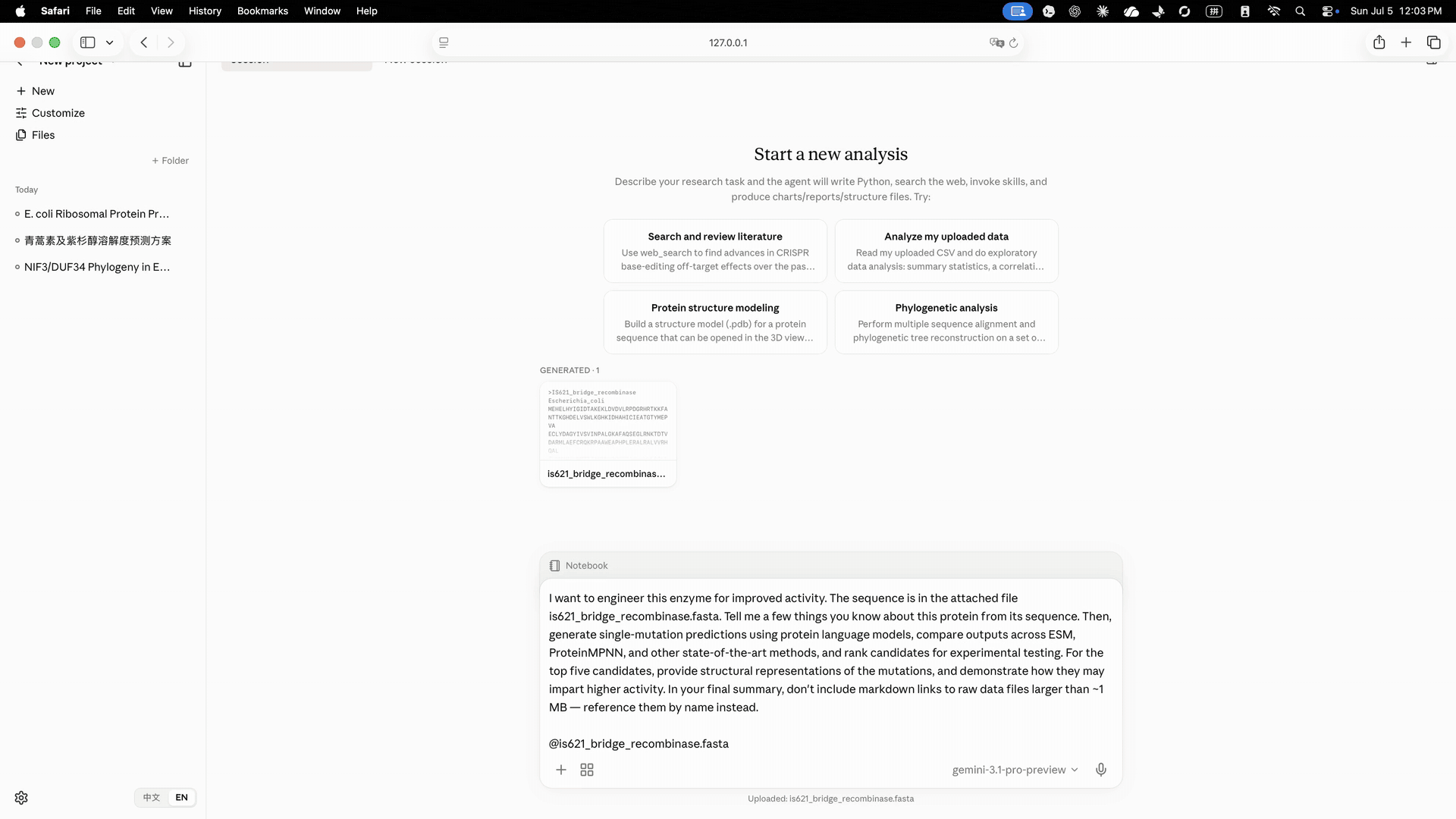The image size is (1456, 819).
Task: Expand the Safari sidebar options chevron
Action: [110, 42]
